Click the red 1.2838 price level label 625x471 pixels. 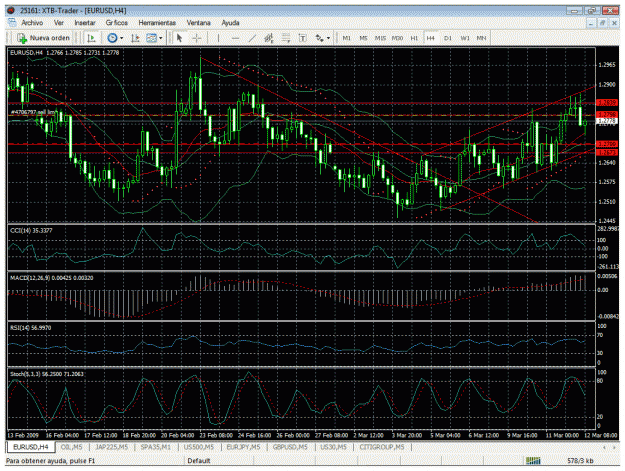tap(607, 103)
